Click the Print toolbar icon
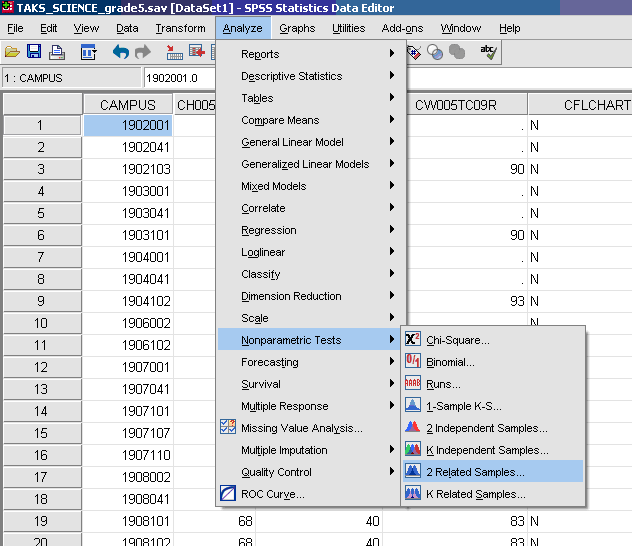 click(57, 52)
